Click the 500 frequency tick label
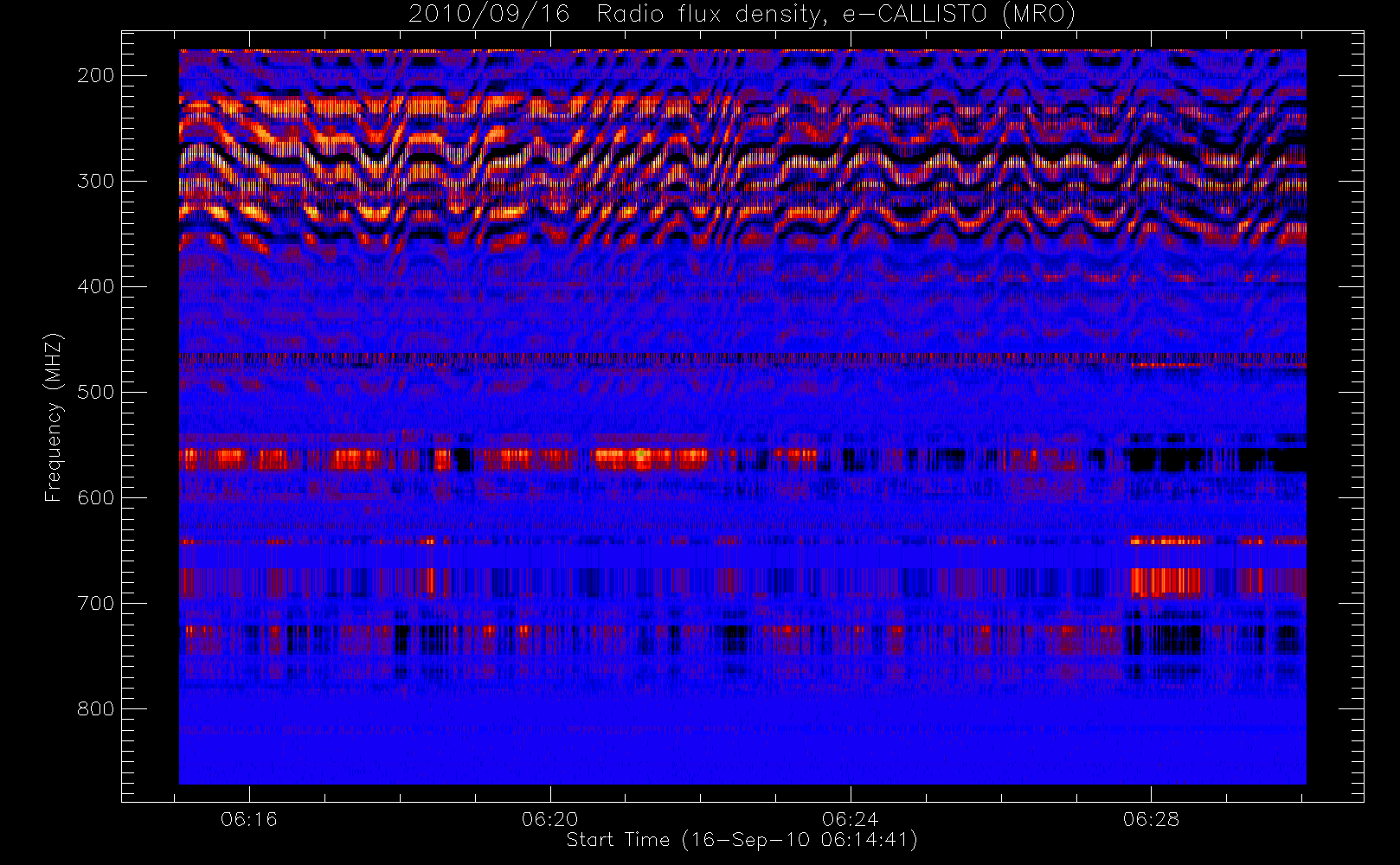Screen dimensions: 1400x865 [96, 393]
